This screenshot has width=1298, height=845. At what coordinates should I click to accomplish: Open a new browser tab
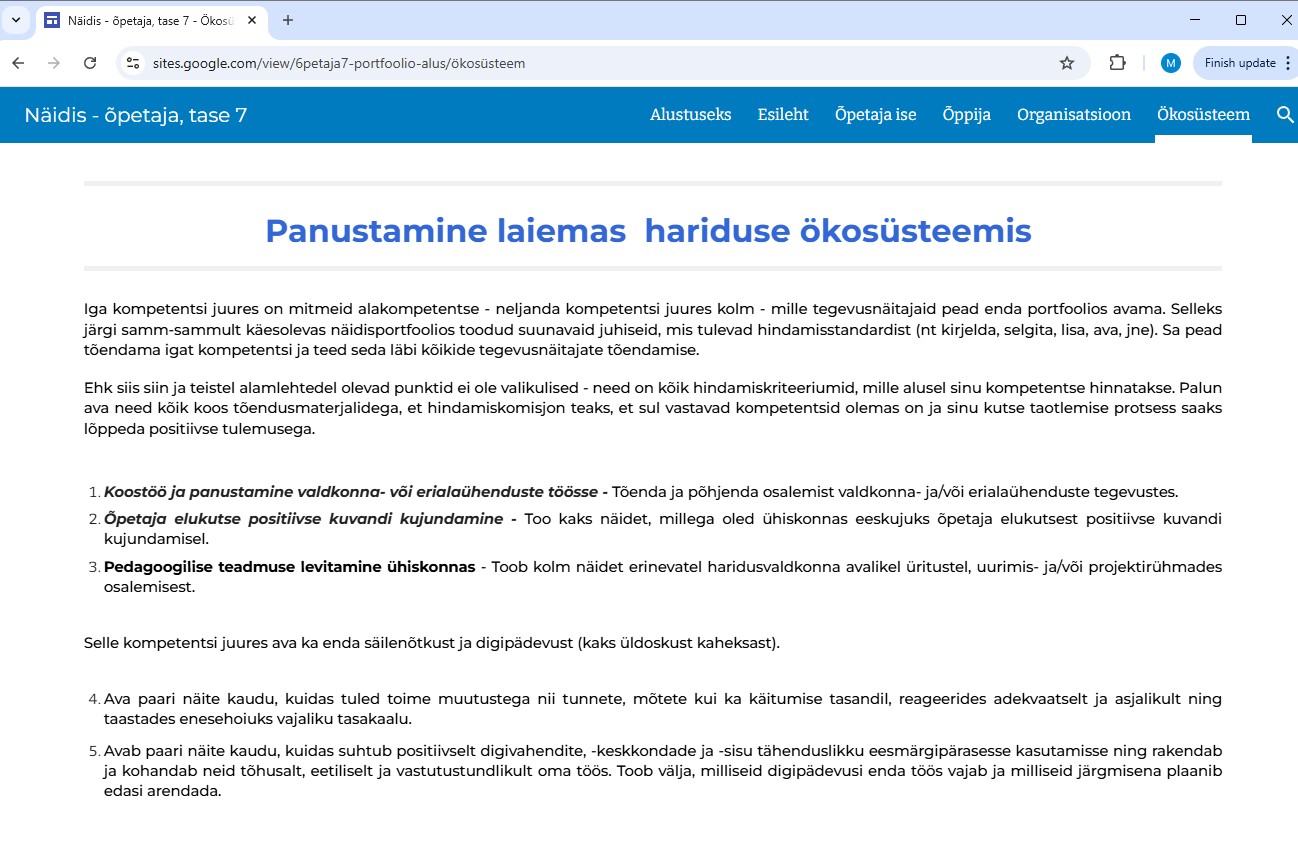[288, 20]
